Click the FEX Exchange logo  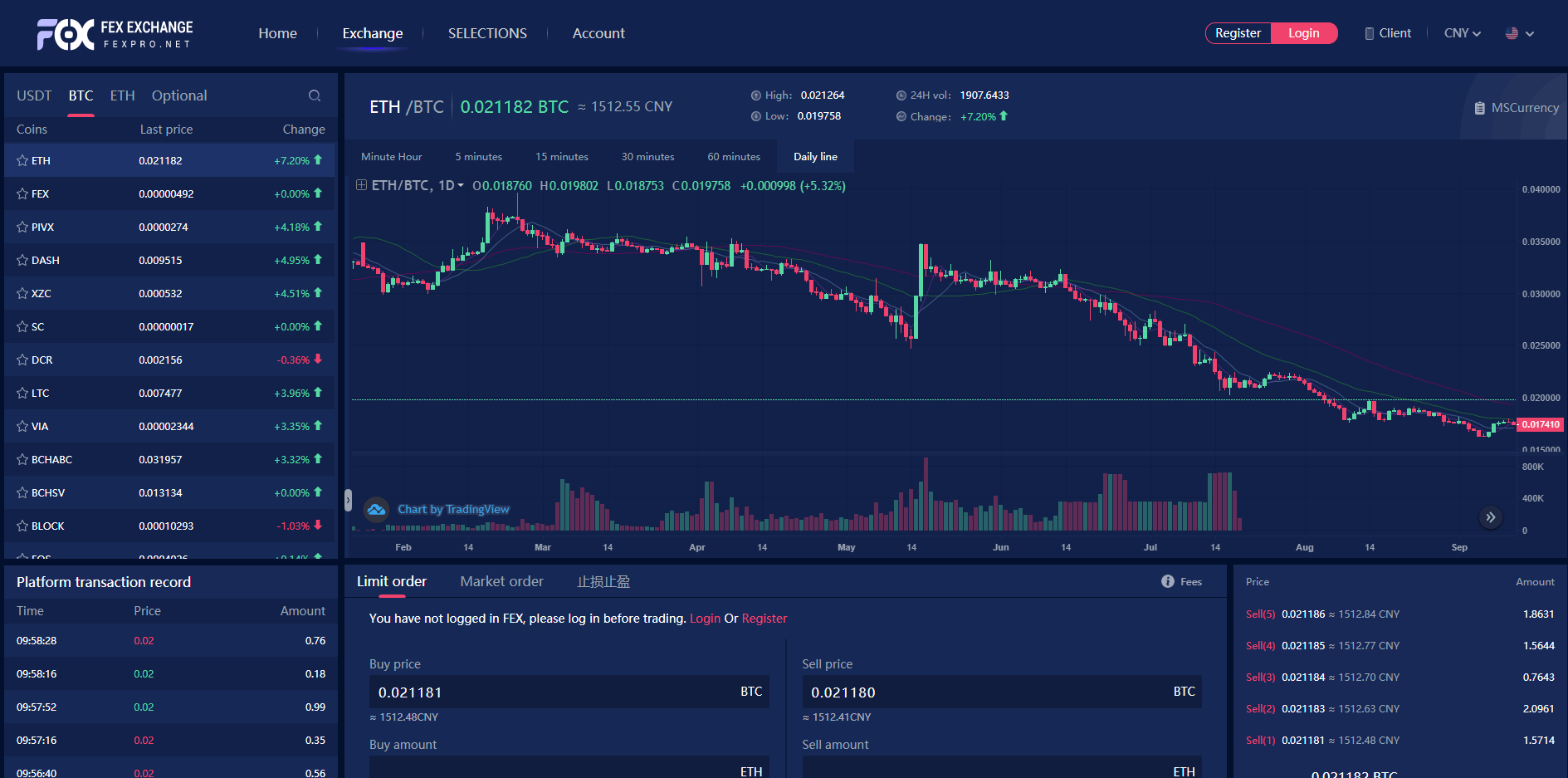115,34
